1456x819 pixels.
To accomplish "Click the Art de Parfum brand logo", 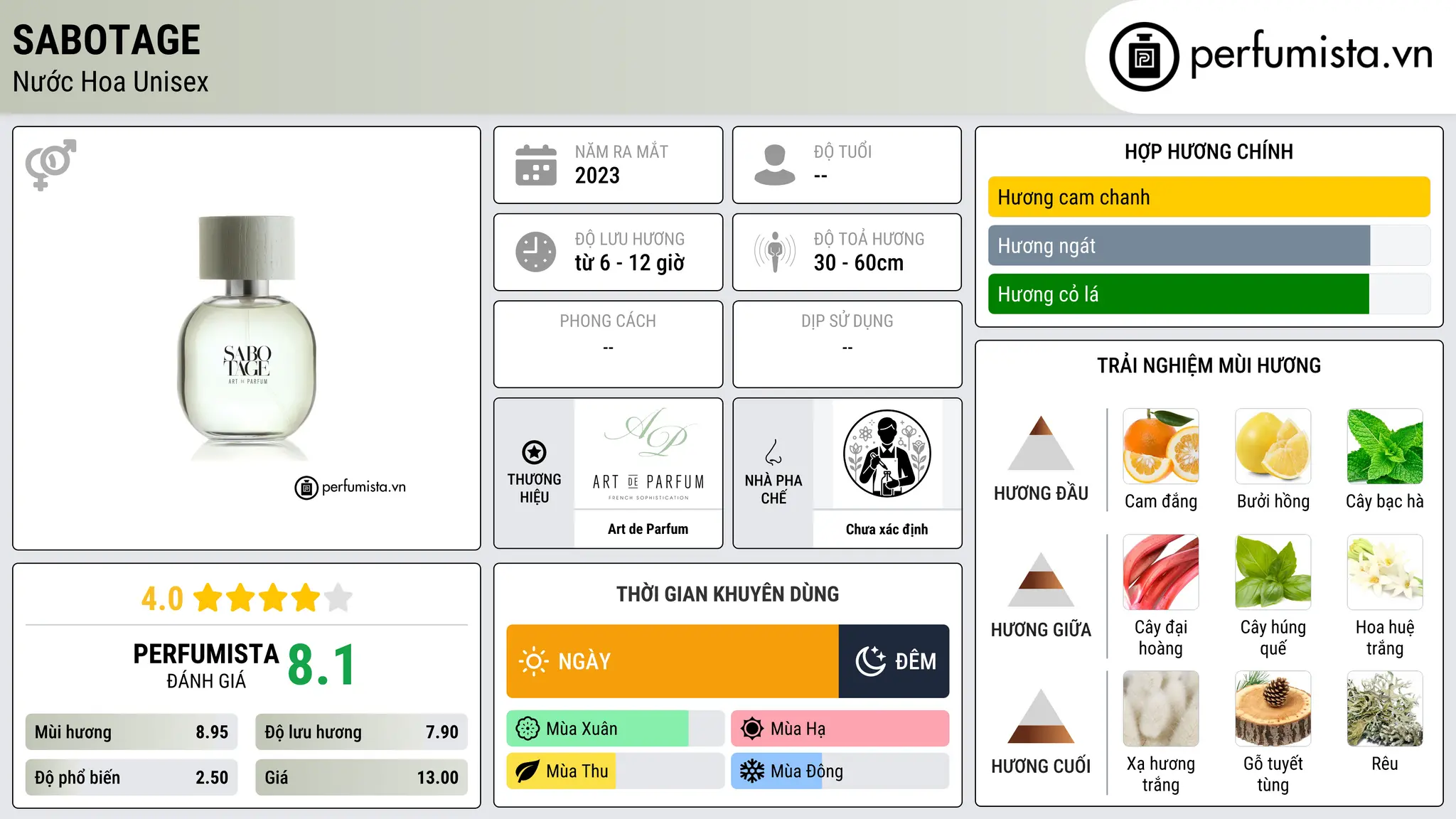I will click(x=648, y=454).
